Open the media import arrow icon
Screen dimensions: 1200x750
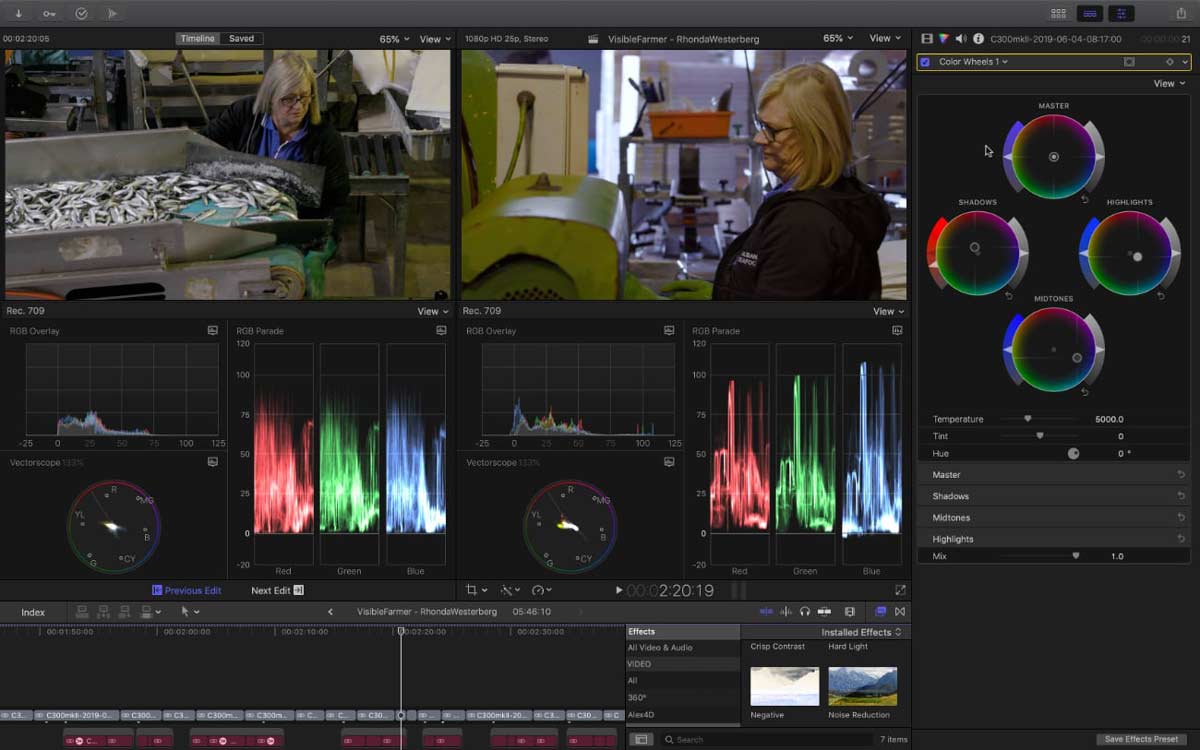(x=19, y=13)
